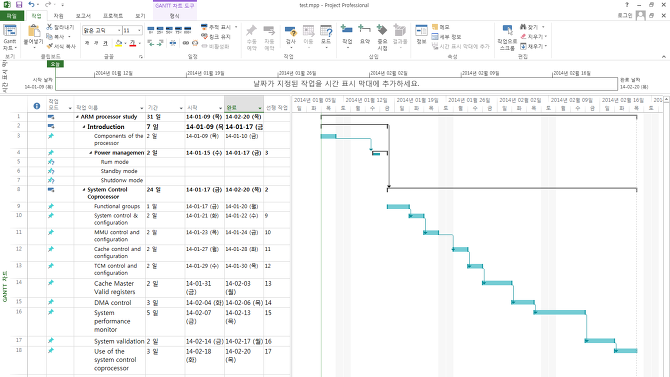Toggle bold (가) formatting
This screenshot has height=377, width=670.
87,43
